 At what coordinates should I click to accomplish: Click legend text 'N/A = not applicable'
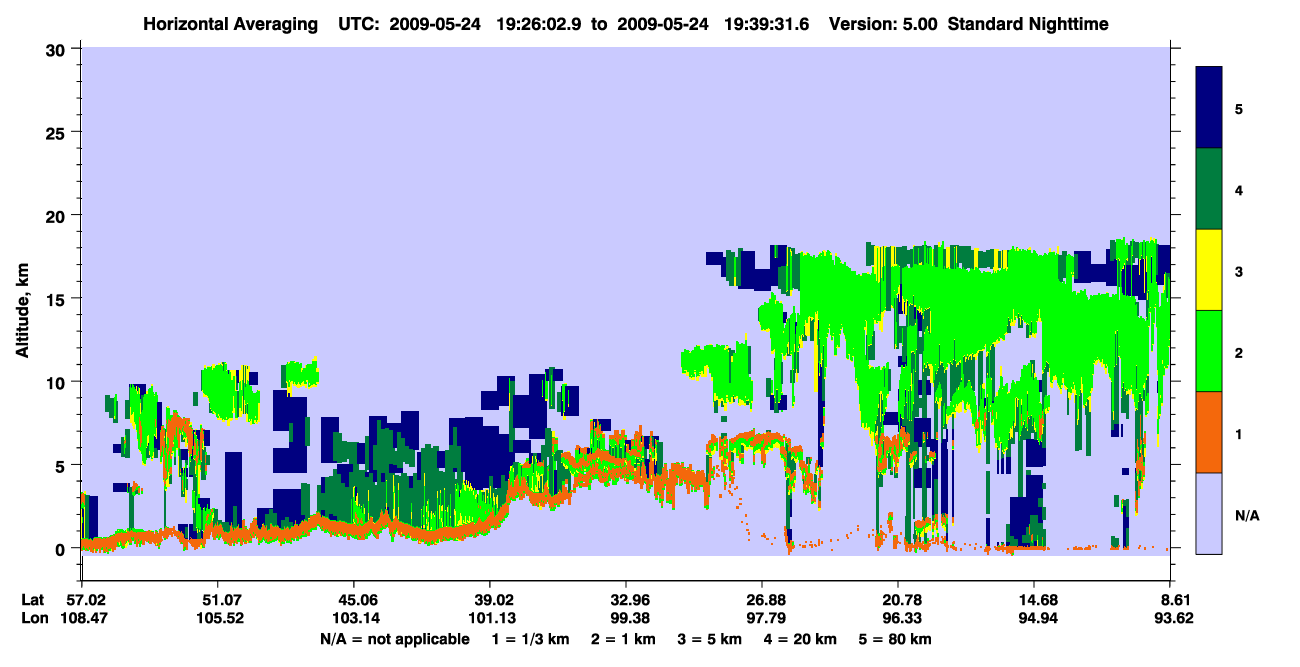tap(395, 639)
